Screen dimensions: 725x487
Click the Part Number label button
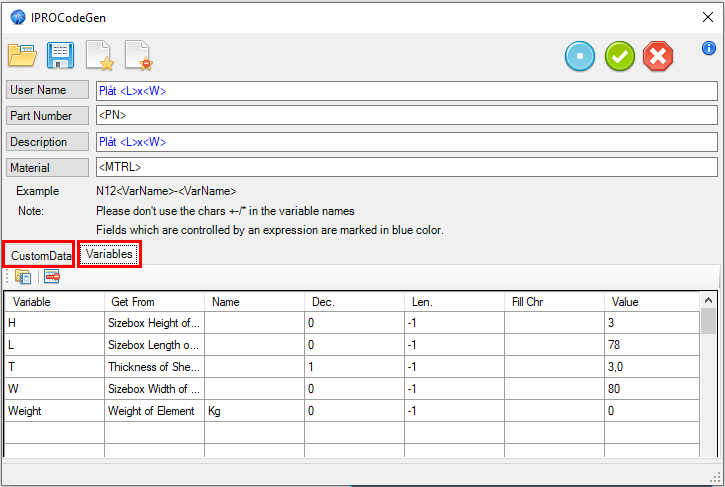(x=47, y=116)
